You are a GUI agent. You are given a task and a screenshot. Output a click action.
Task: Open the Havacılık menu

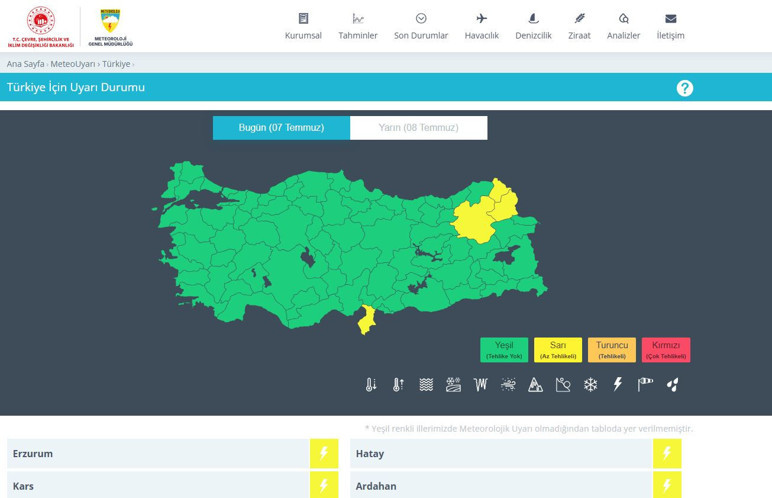[x=482, y=27]
